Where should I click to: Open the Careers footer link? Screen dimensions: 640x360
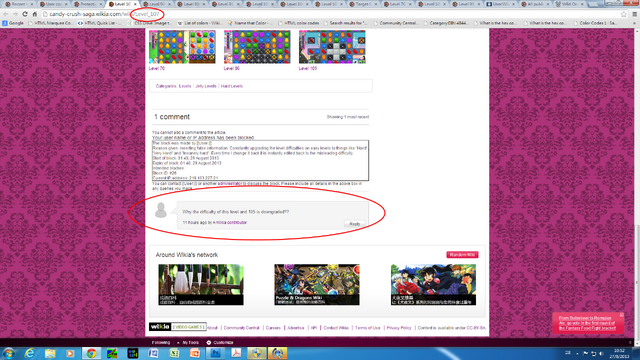(x=273, y=328)
